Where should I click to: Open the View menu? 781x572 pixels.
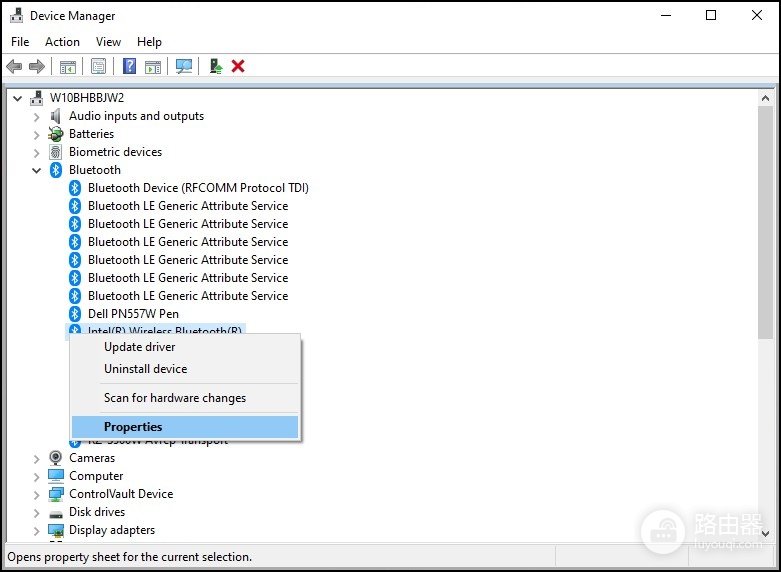[x=108, y=42]
